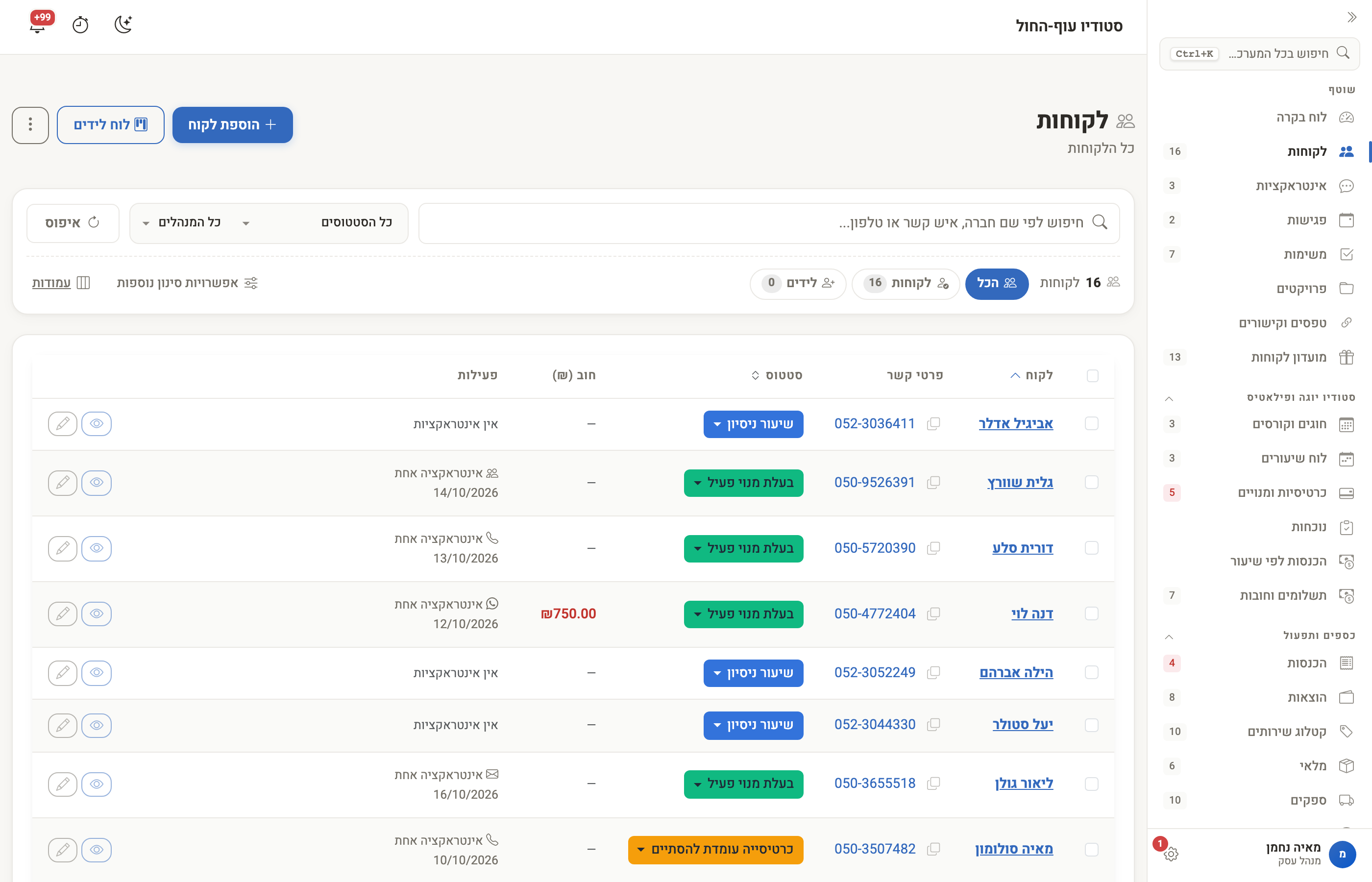Edit היל�� אברהם with pencil icon
Viewport: 1372px width, 882px height.
(62, 672)
